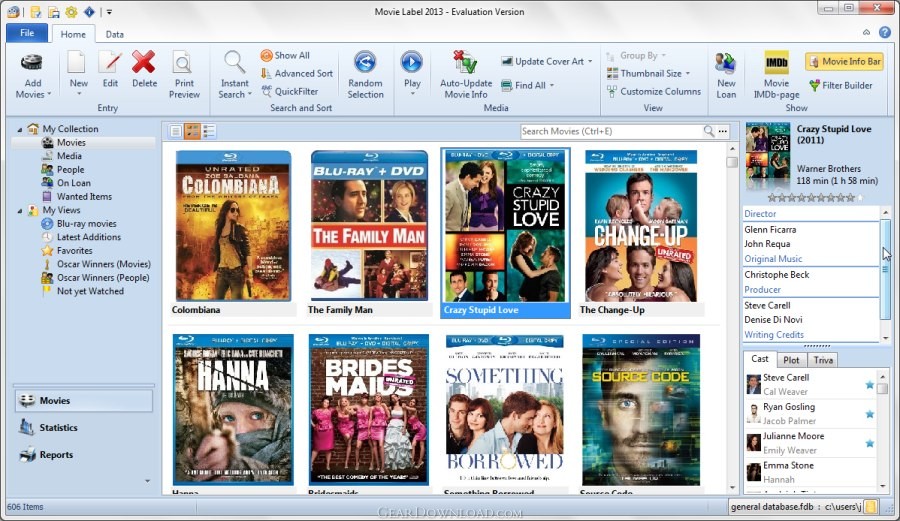The image size is (900, 521).
Task: Open the Thumbnail Size dropdown
Action: click(649, 73)
